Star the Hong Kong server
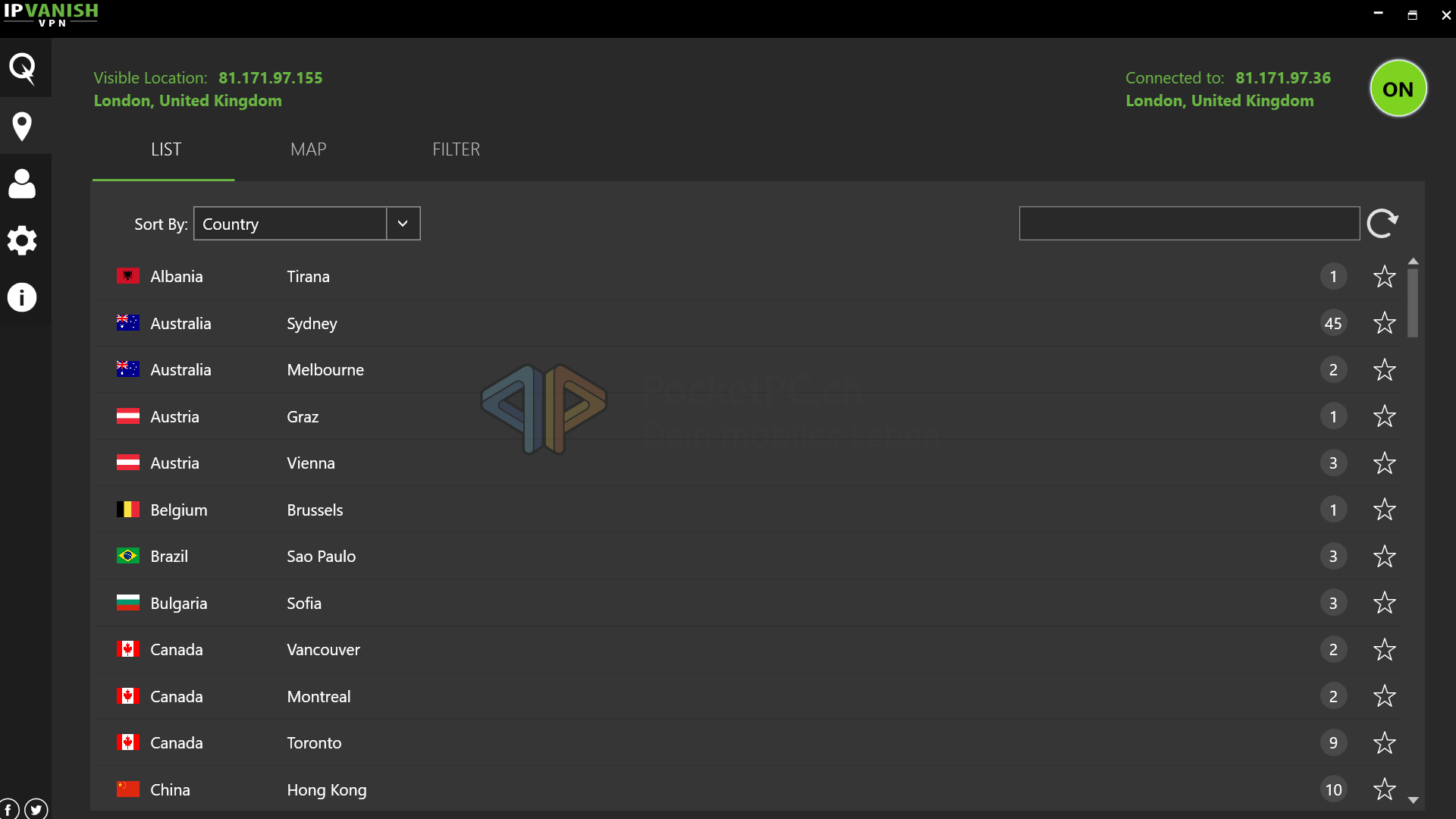The height and width of the screenshot is (819, 1456). pos(1384,789)
